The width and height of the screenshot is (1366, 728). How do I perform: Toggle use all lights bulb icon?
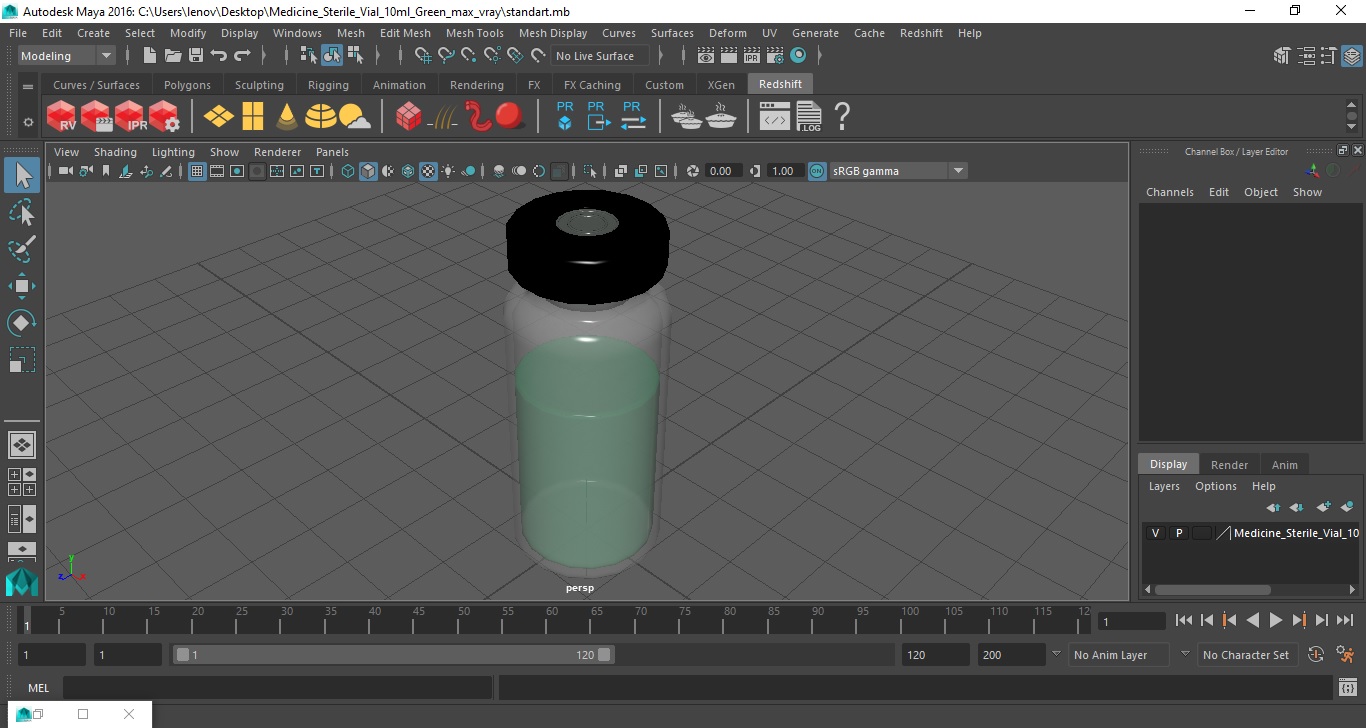[448, 171]
